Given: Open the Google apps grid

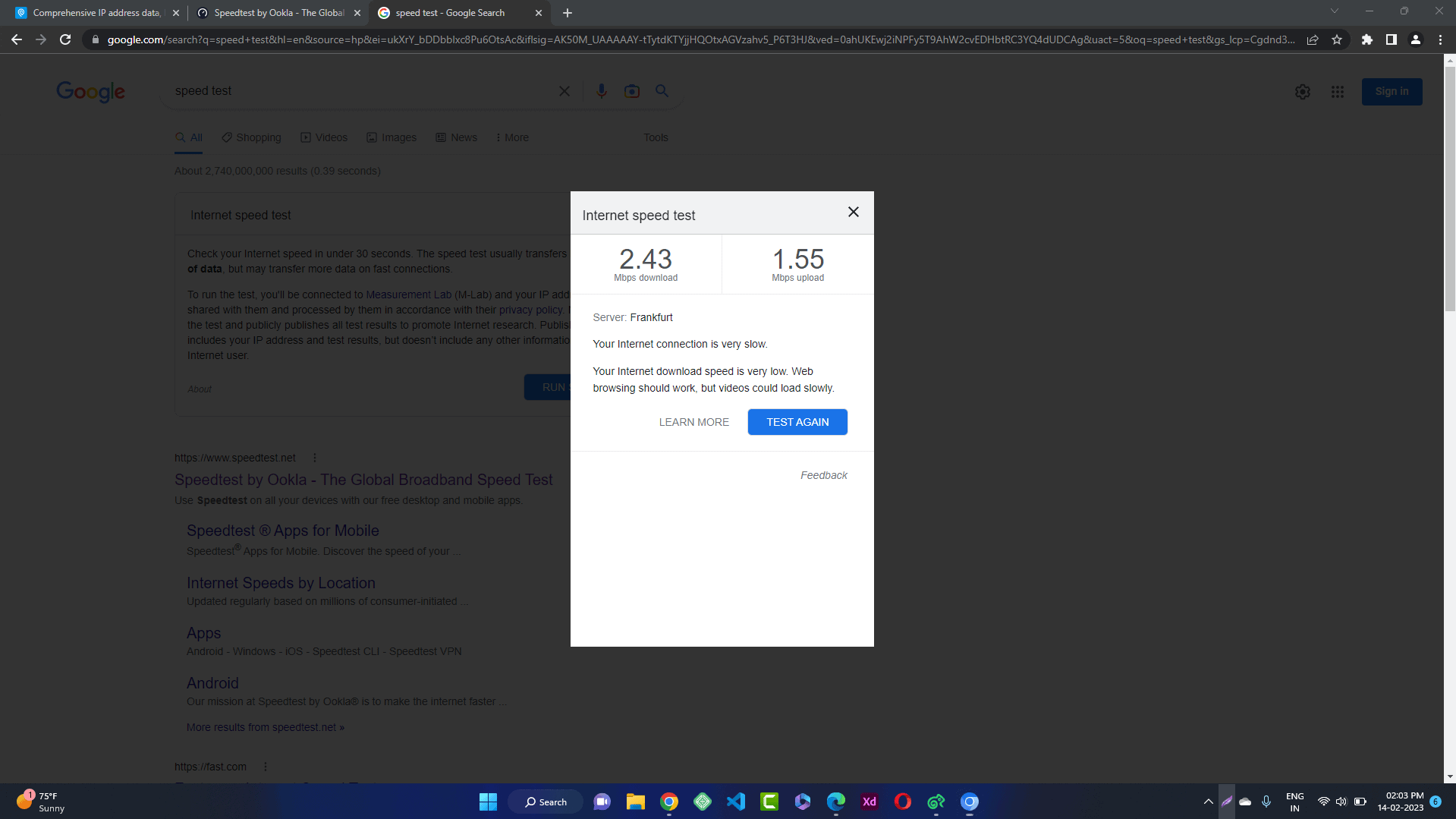Looking at the screenshot, I should 1337,91.
